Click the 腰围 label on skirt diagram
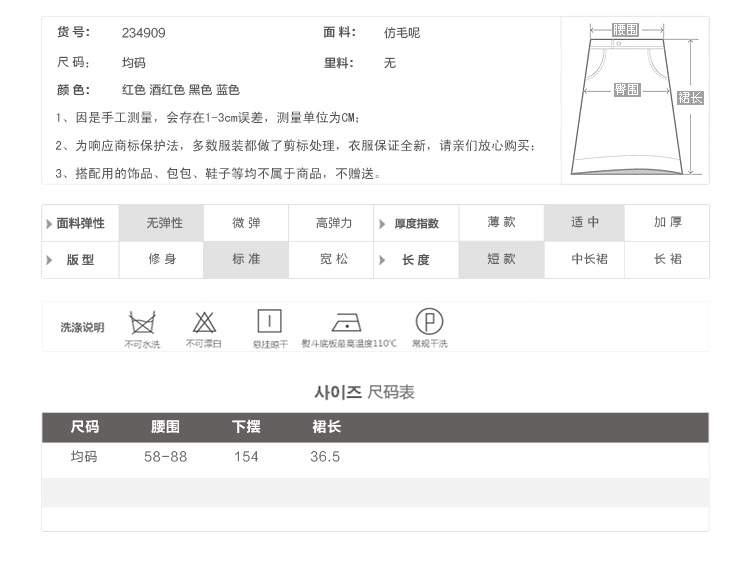Screen dimensions: 750x561 click(625, 30)
